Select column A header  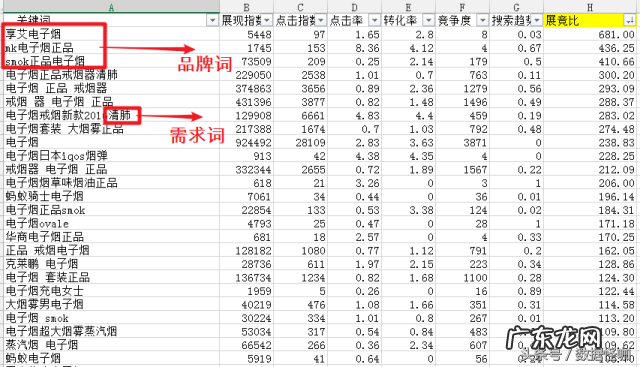coord(111,7)
